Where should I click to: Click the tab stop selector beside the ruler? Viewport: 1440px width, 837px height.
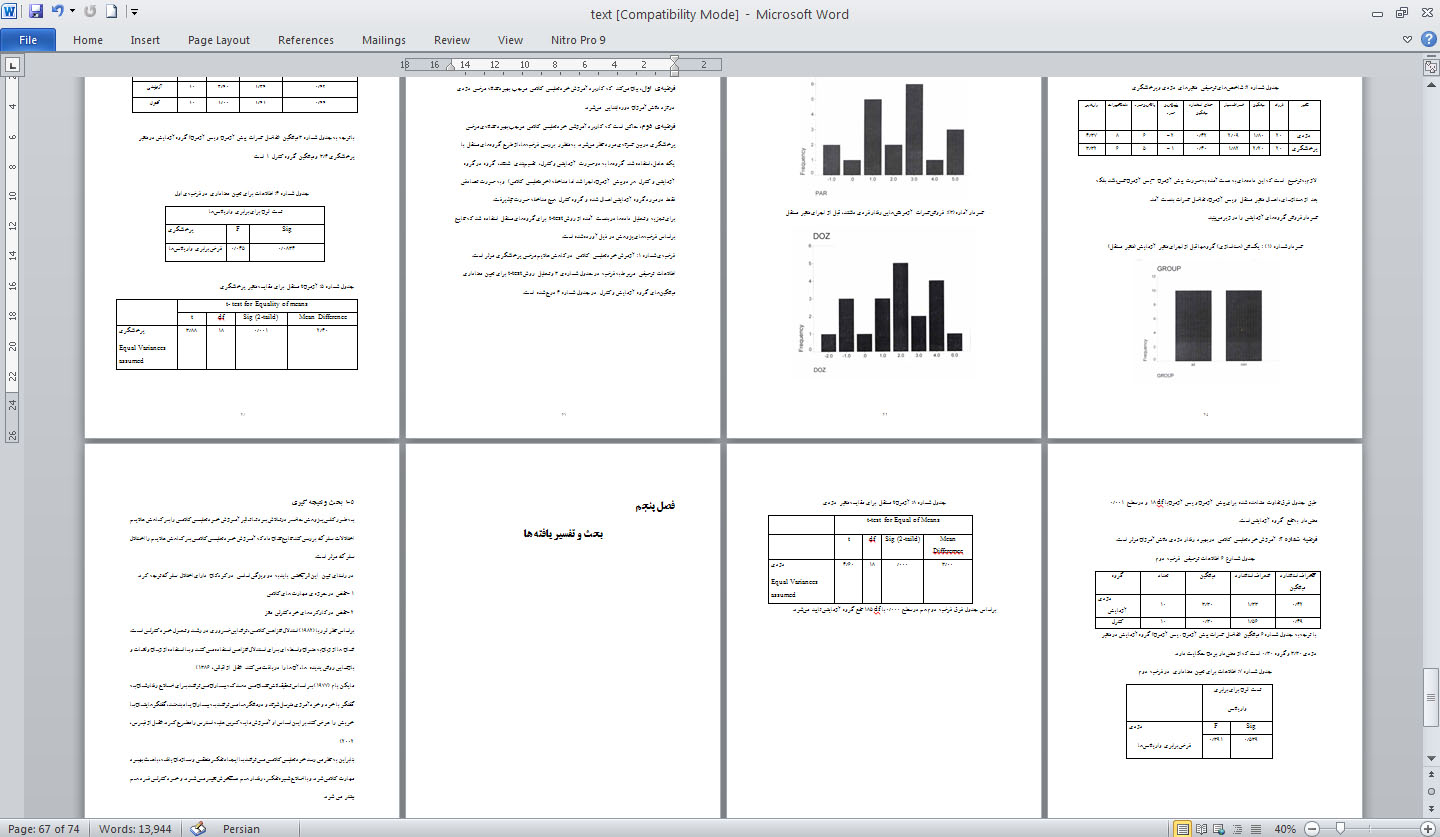pyautogui.click(x=12, y=66)
